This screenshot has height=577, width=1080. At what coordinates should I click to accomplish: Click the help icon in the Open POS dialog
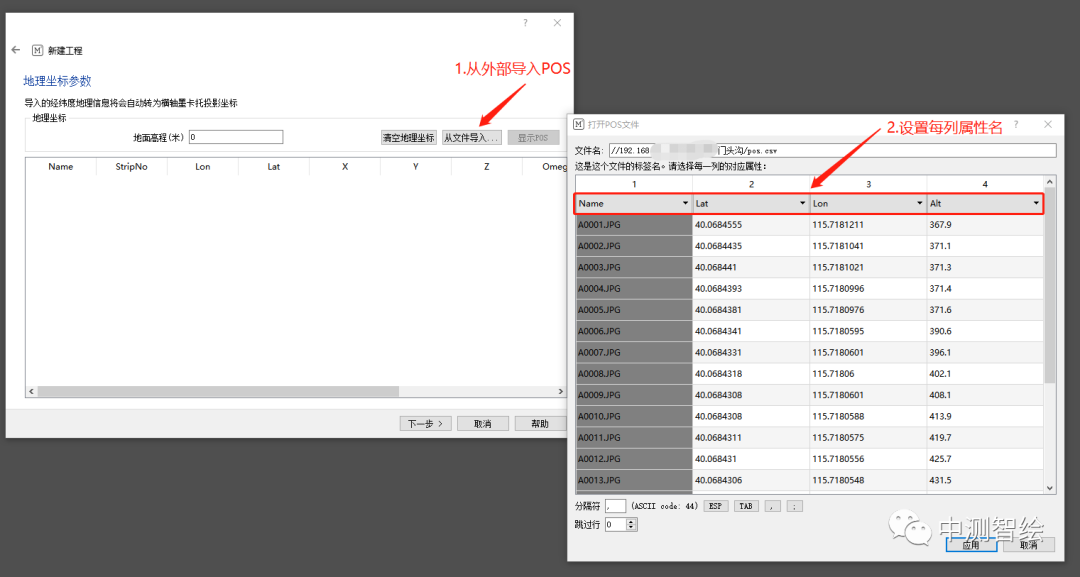(1016, 124)
